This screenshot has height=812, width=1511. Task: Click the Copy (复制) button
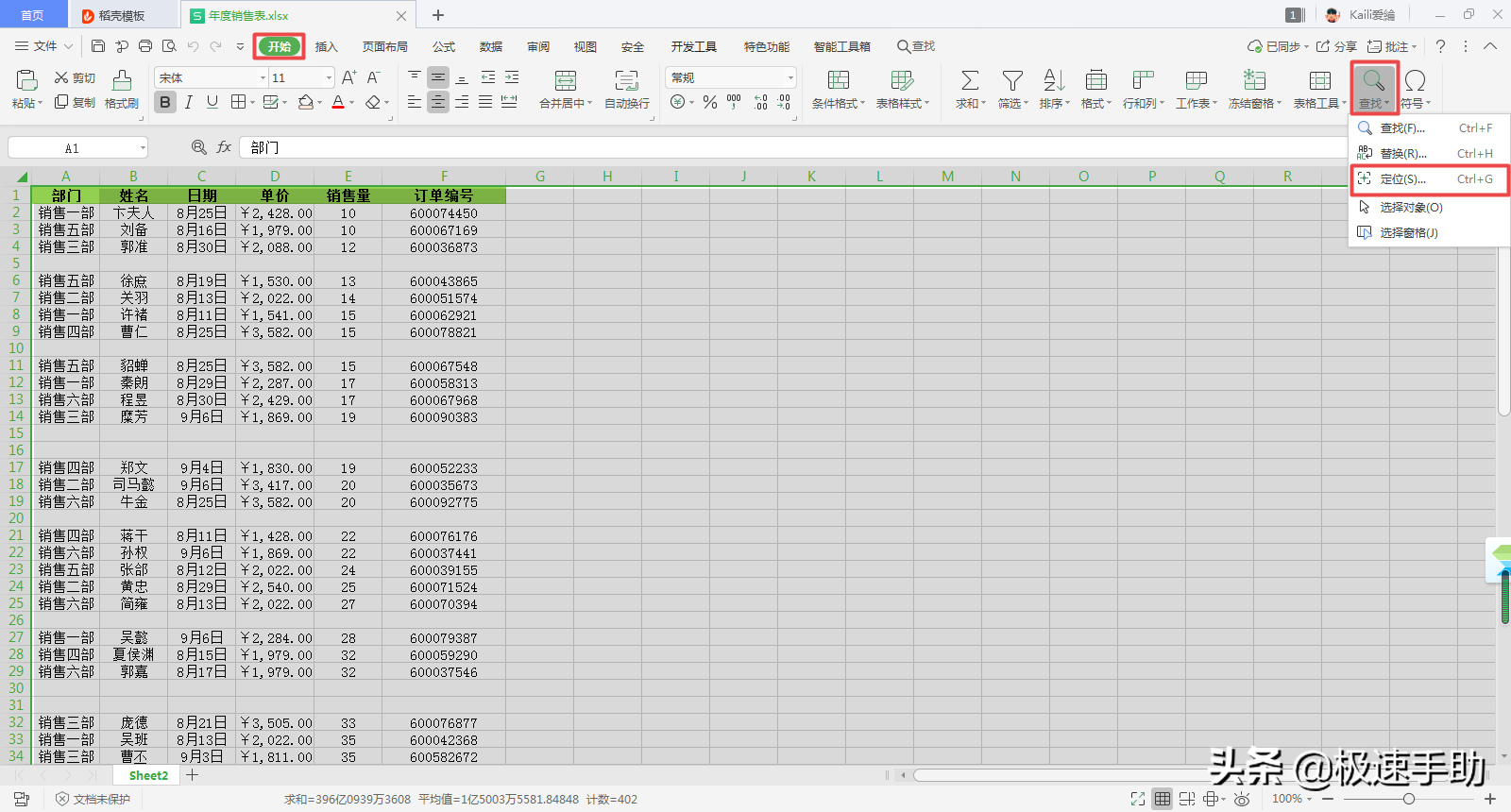click(x=75, y=102)
